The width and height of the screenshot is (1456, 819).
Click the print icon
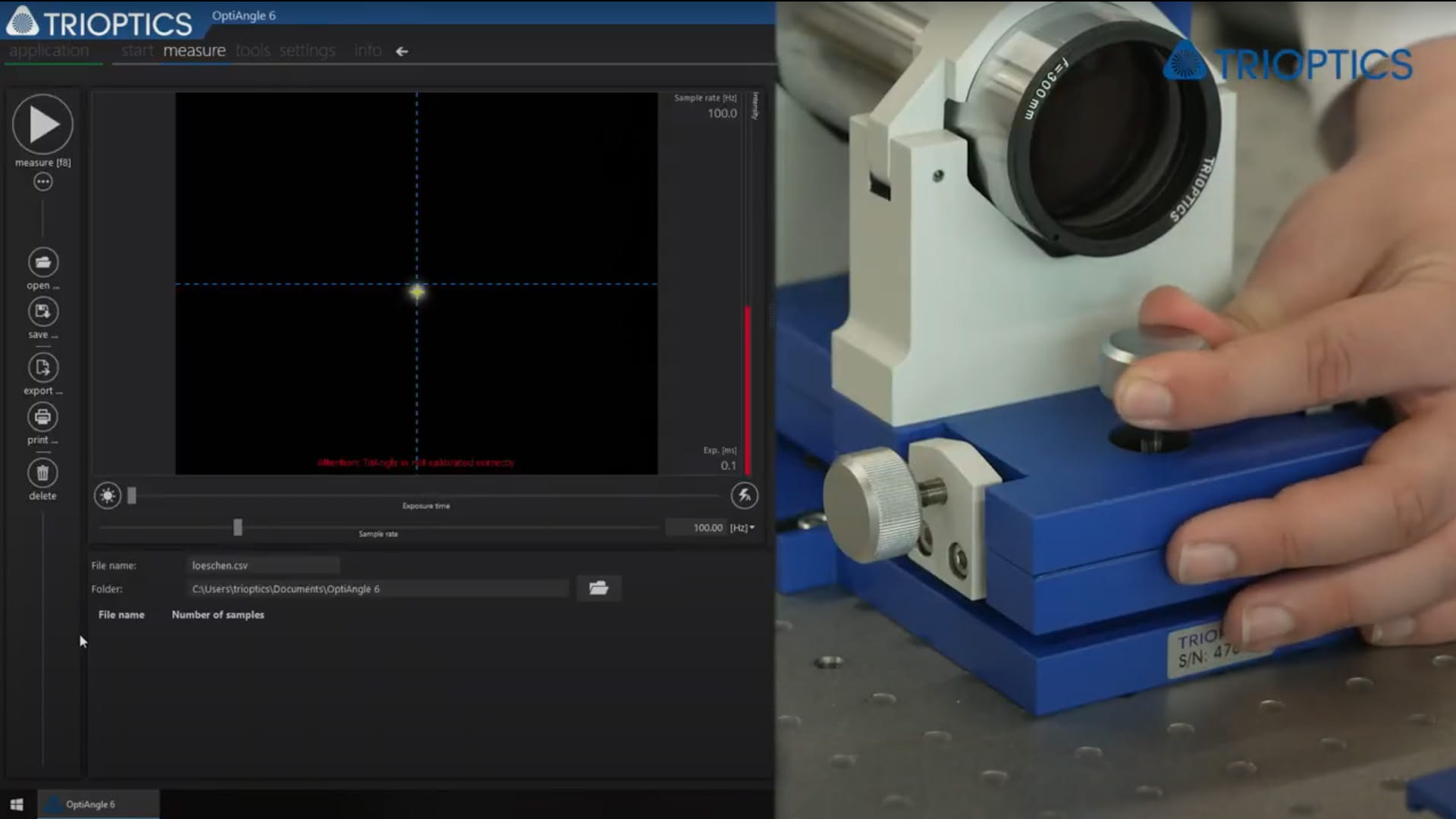42,416
